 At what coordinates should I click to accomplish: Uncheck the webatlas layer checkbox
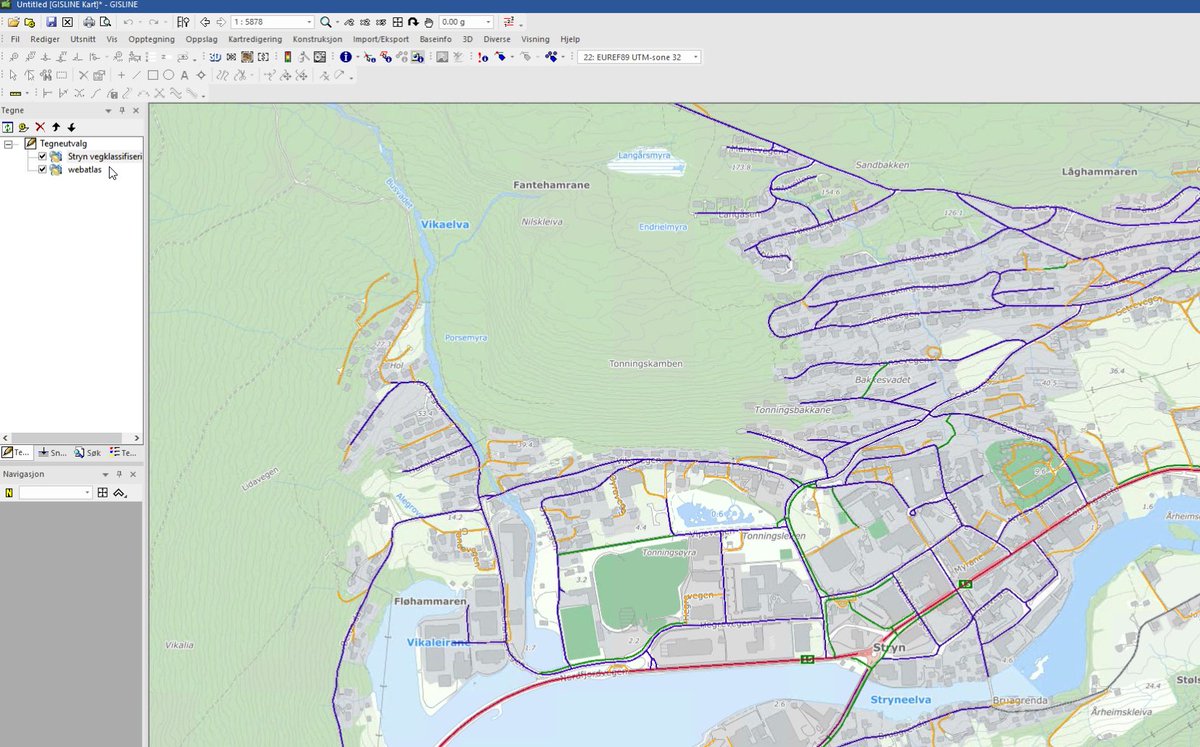pos(42,170)
